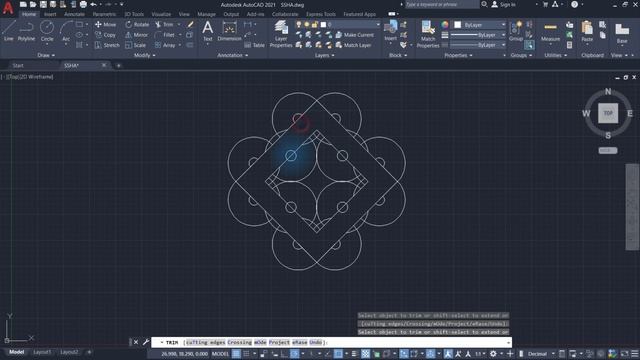Click Match Layer button
The image size is (640, 360).
pos(353,45)
